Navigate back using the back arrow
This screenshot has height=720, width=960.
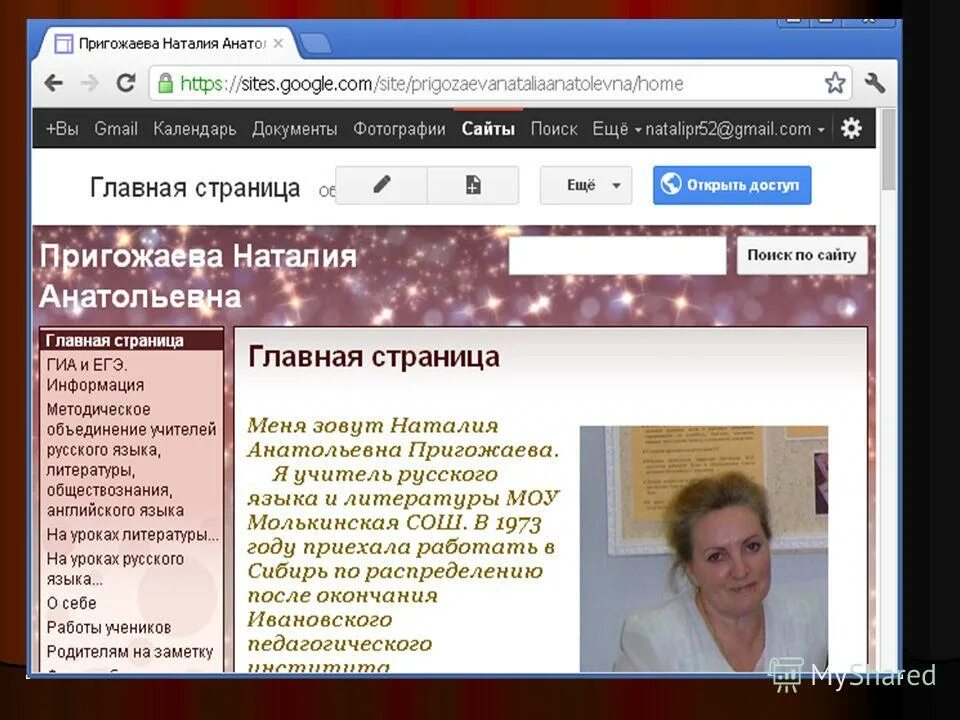coord(53,83)
